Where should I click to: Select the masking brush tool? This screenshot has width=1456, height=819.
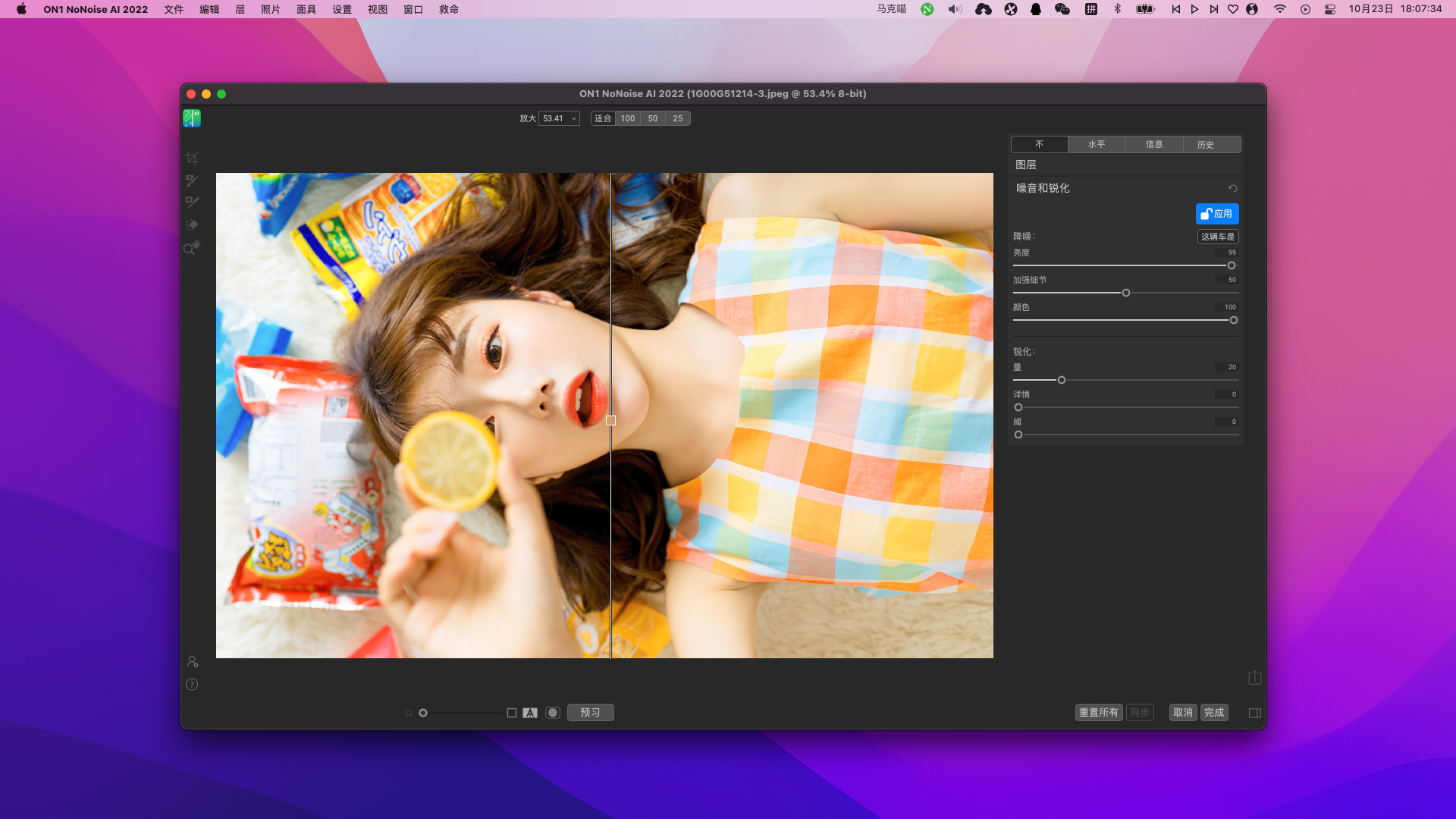[x=192, y=180]
